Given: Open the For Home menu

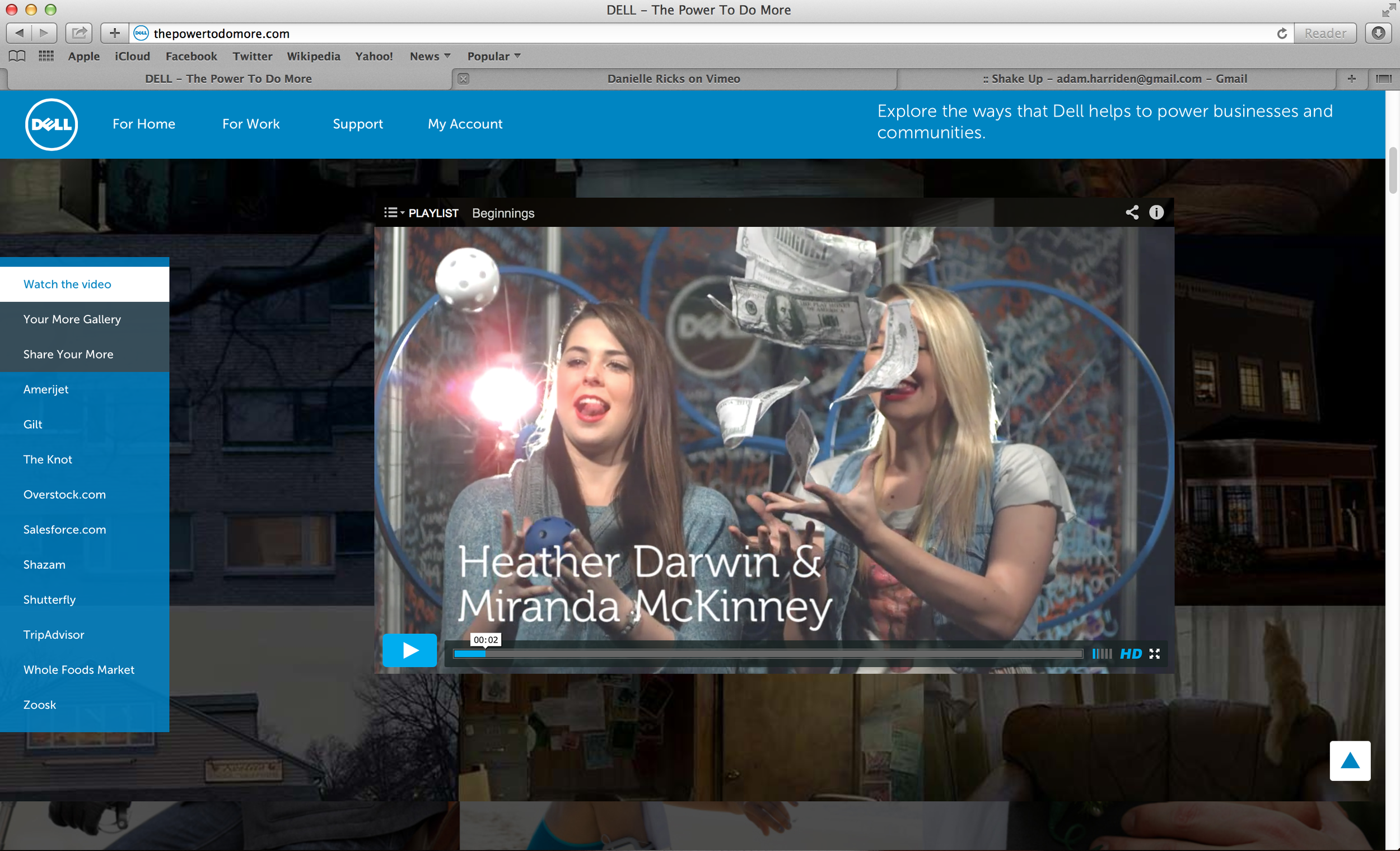Looking at the screenshot, I should 144,124.
